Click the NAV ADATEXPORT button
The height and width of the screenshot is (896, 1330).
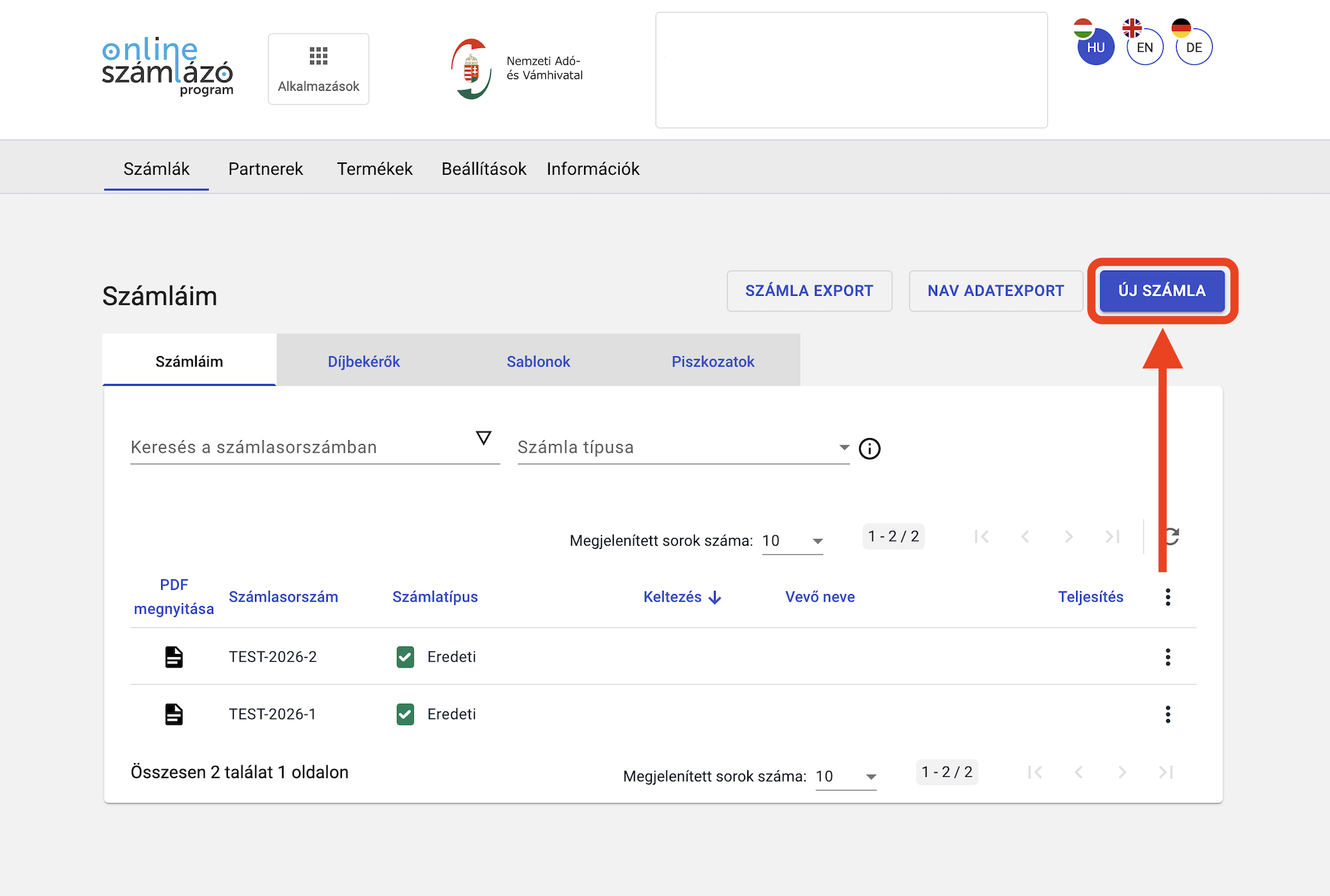(x=996, y=291)
